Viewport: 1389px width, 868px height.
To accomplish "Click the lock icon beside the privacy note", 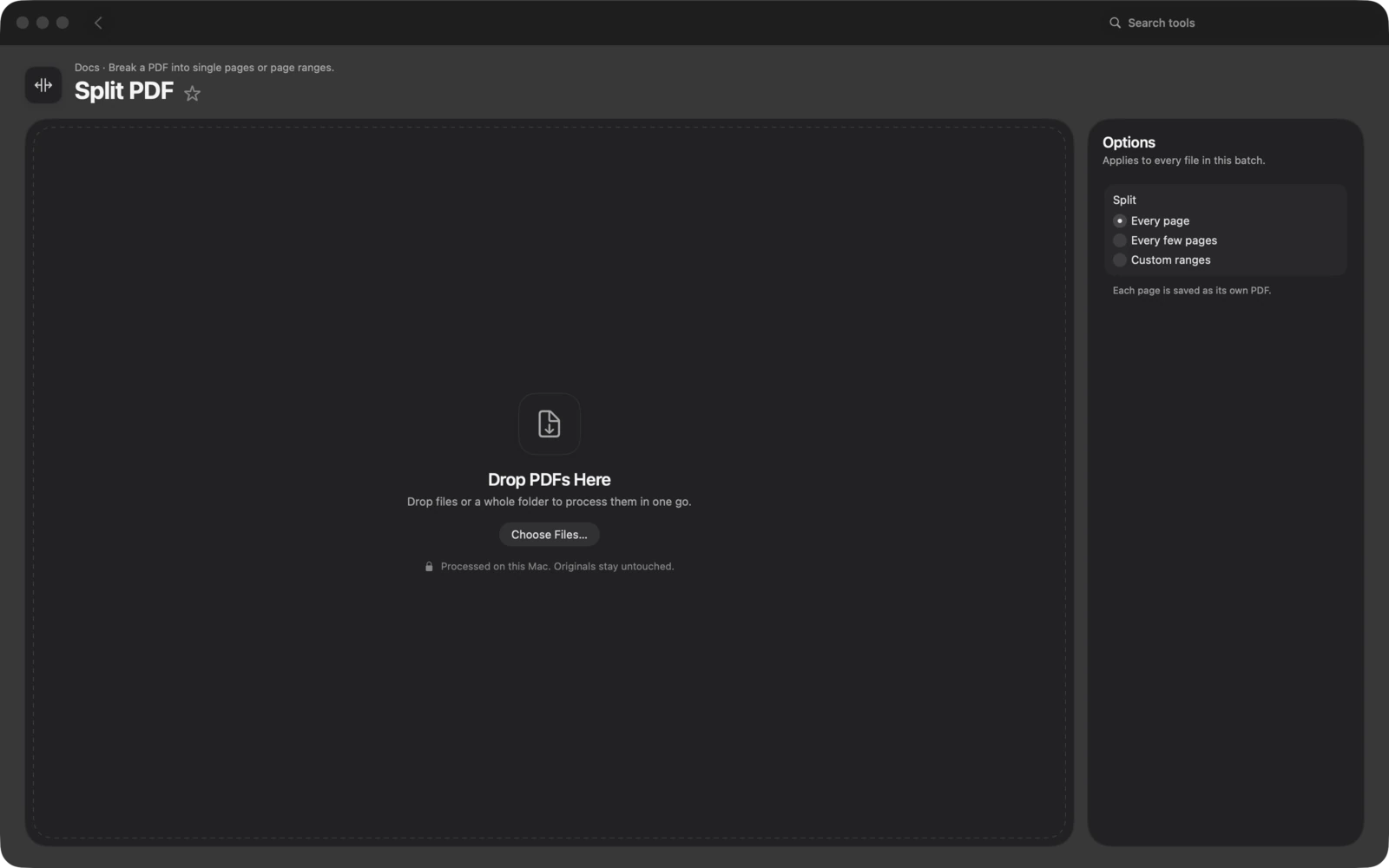I will click(429, 567).
